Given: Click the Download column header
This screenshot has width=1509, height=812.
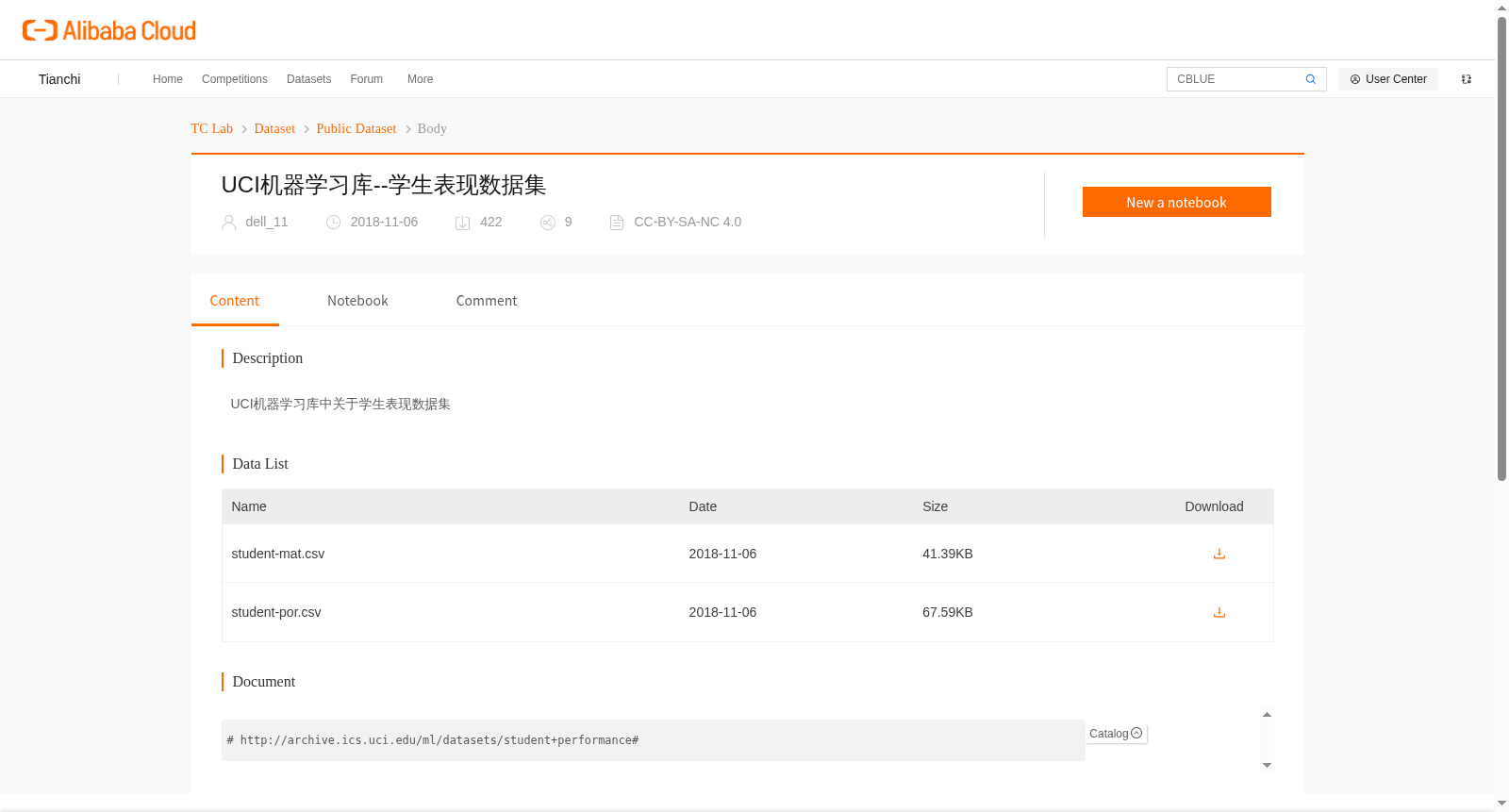Looking at the screenshot, I should [x=1214, y=506].
